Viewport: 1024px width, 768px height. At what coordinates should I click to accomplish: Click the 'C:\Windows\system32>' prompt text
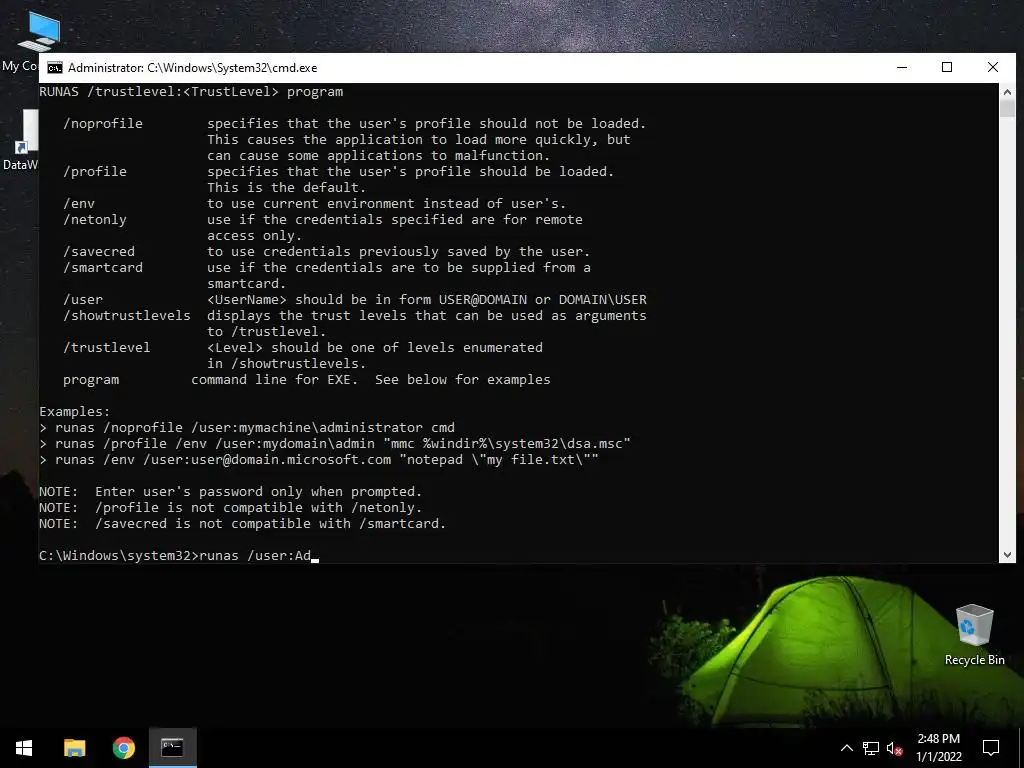(118, 556)
